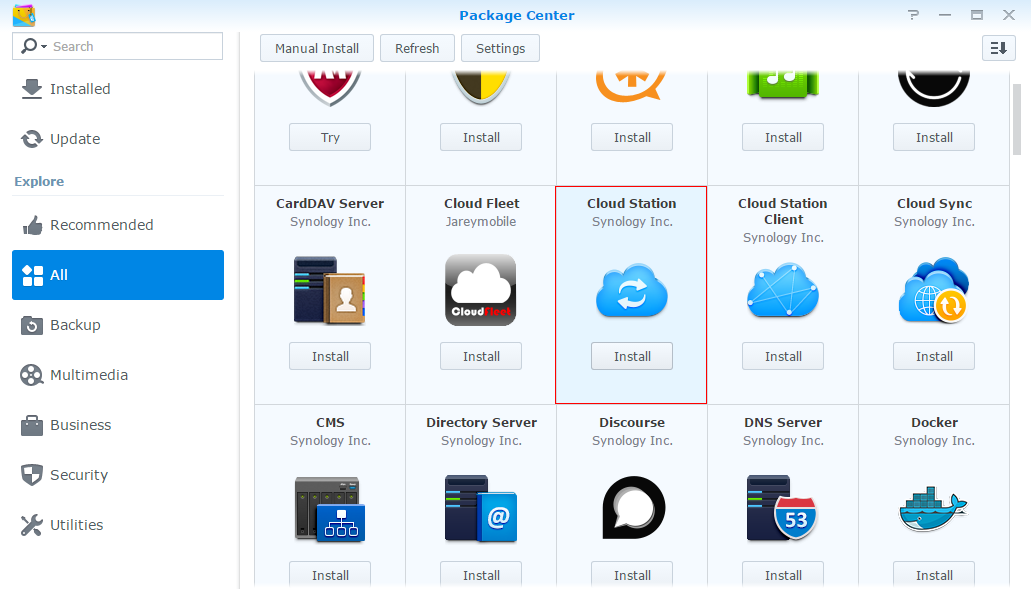Click the Cloud Sync package icon
Screen dimensions: 1031x589
point(934,290)
